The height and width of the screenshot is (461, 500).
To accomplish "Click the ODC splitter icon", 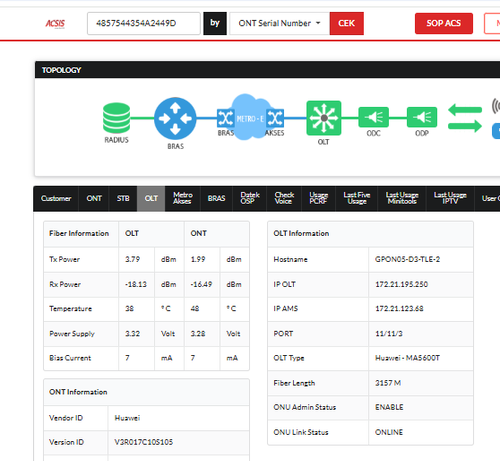I will 373,117.
